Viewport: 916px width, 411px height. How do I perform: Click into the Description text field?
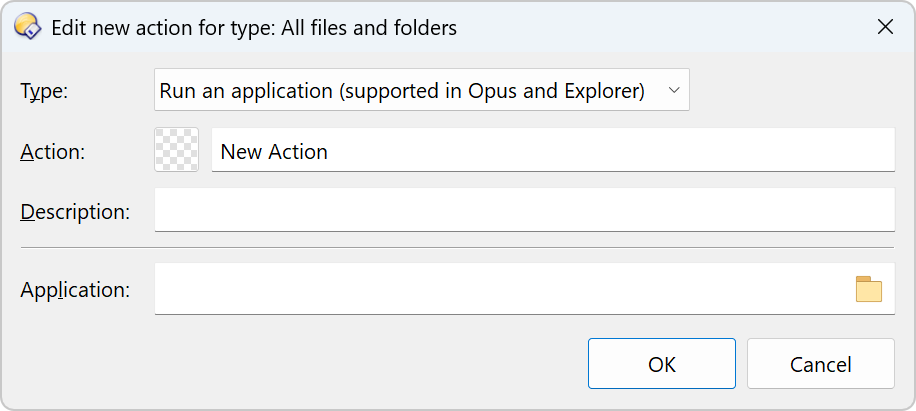(x=524, y=210)
